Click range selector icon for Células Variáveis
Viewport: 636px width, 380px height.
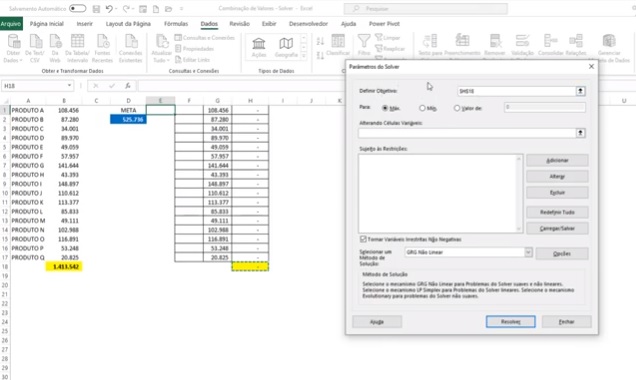[580, 133]
